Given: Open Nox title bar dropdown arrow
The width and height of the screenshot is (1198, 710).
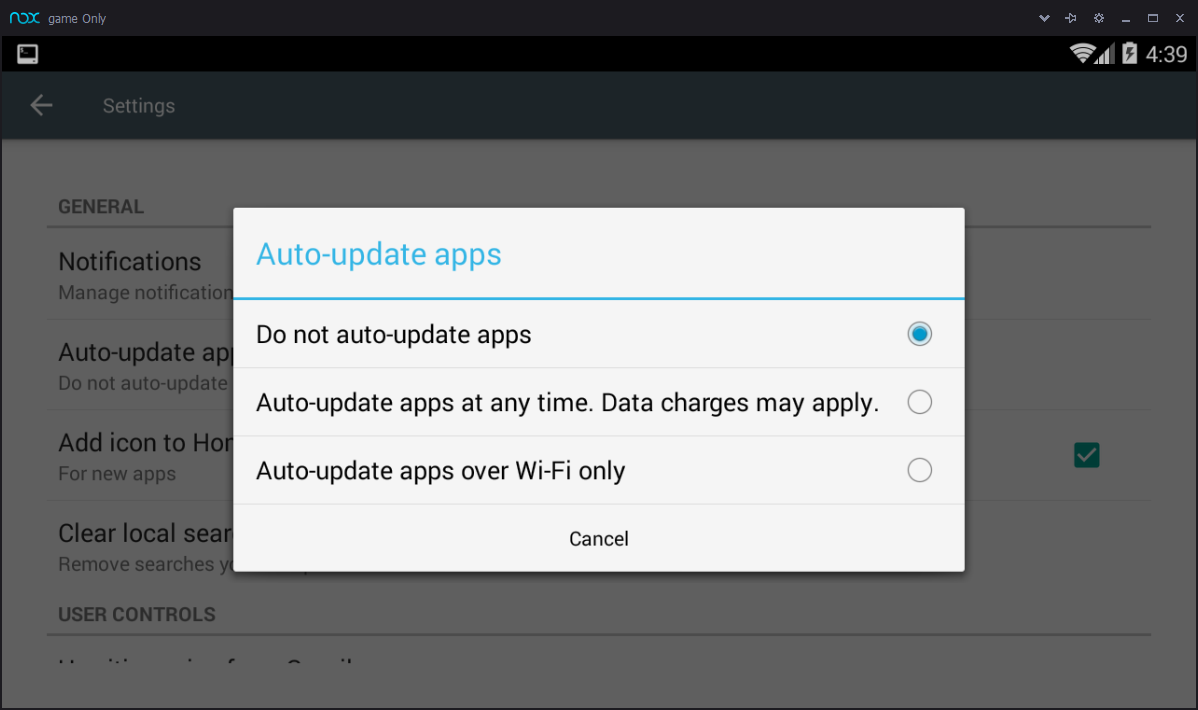Looking at the screenshot, I should tap(1044, 18).
